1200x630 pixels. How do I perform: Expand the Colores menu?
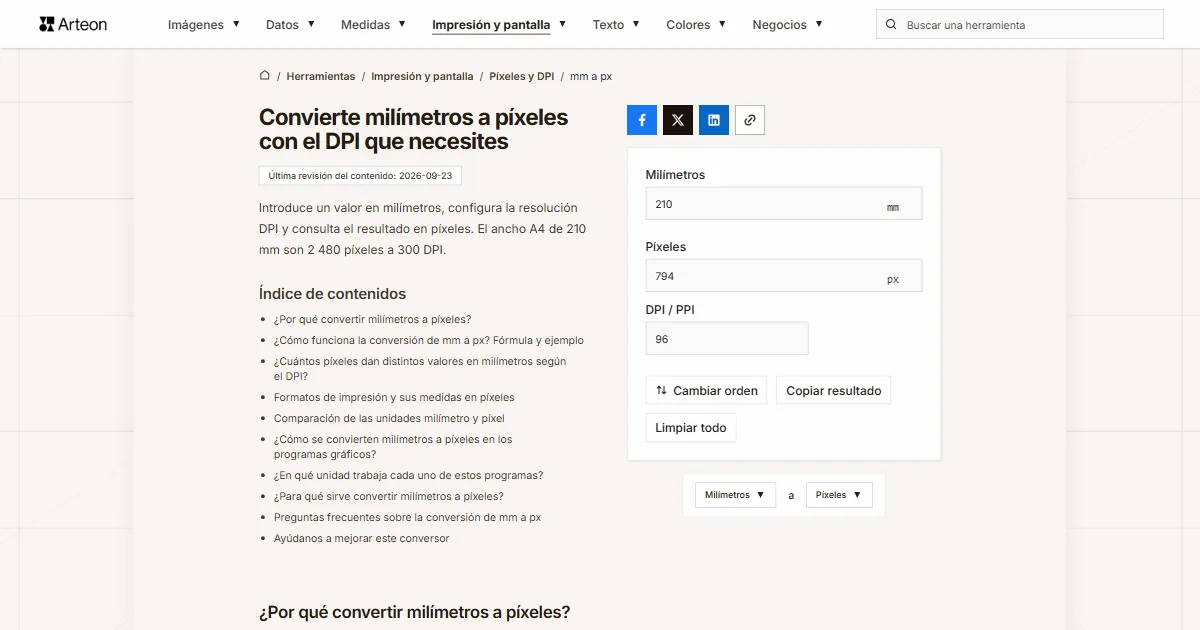(x=696, y=24)
